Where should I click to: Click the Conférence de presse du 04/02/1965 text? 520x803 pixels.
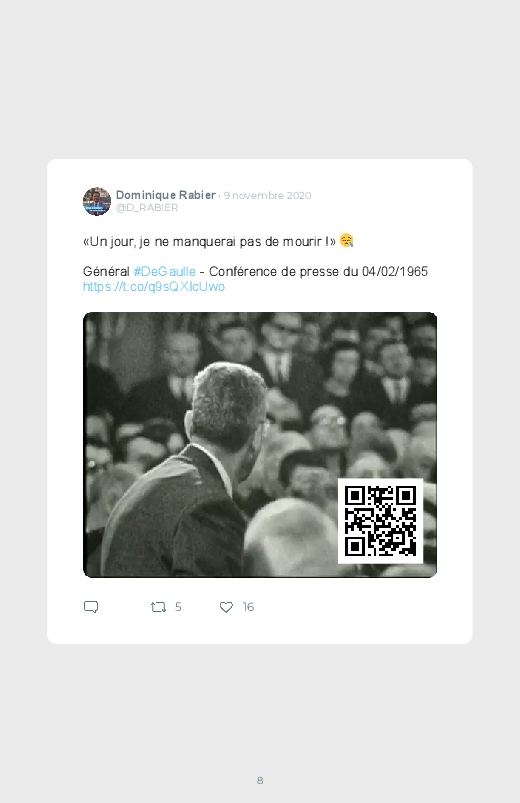click(x=318, y=271)
